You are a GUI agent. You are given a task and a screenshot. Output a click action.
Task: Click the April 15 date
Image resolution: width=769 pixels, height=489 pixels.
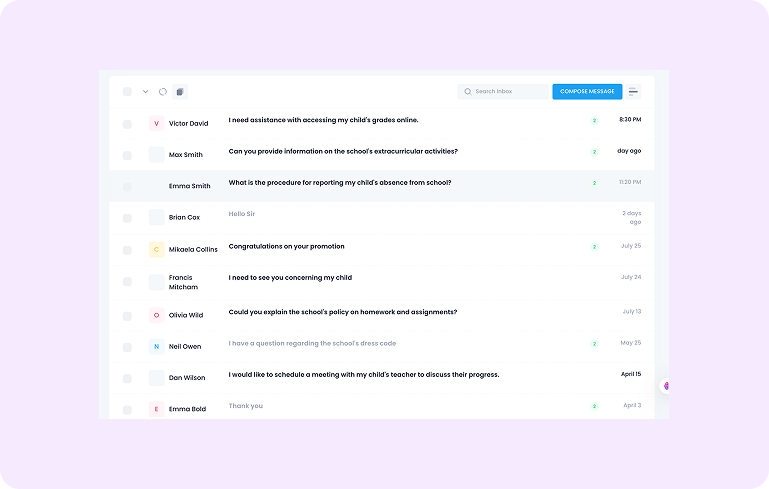(x=631, y=374)
